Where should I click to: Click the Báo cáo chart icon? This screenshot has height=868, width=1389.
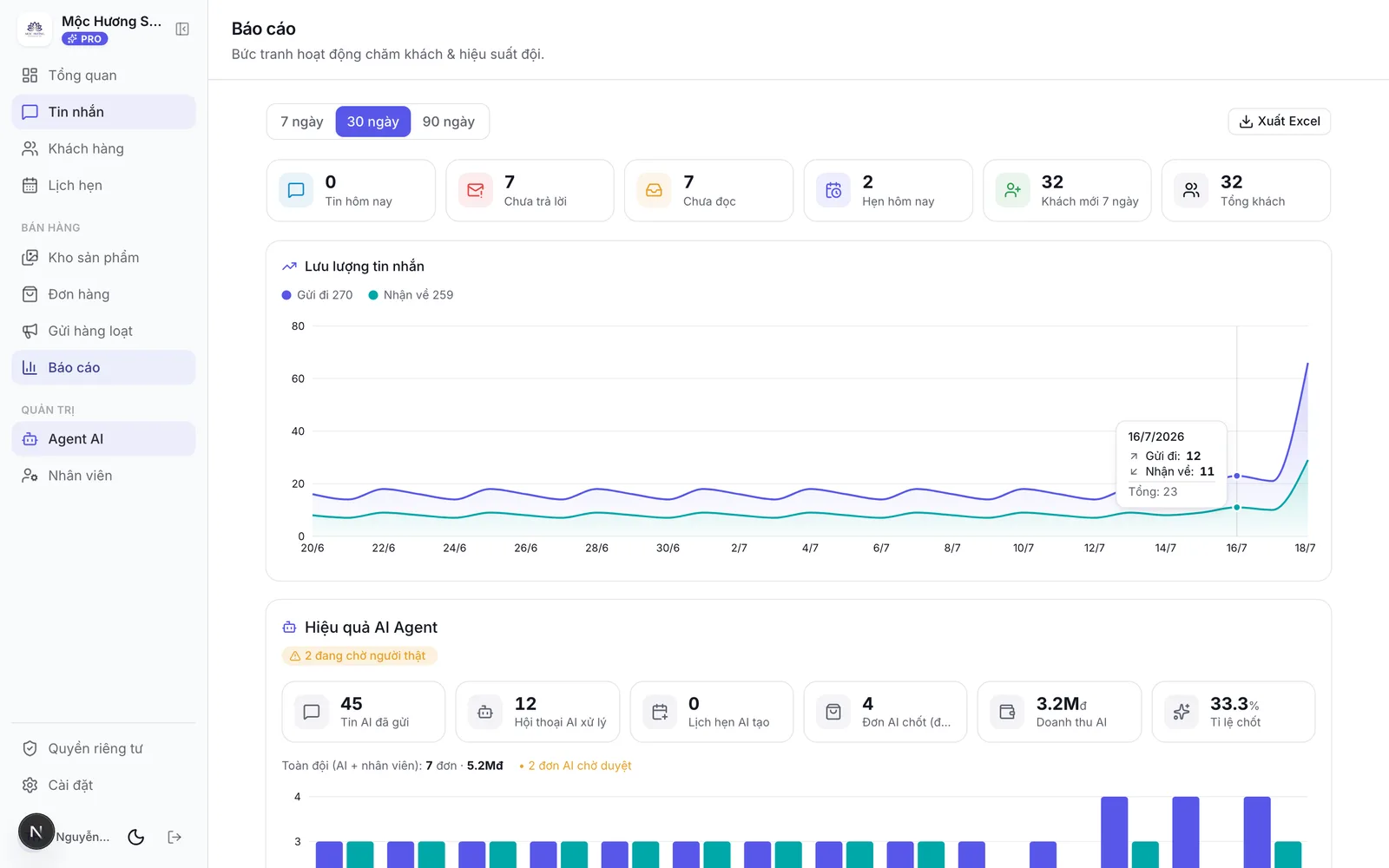30,367
